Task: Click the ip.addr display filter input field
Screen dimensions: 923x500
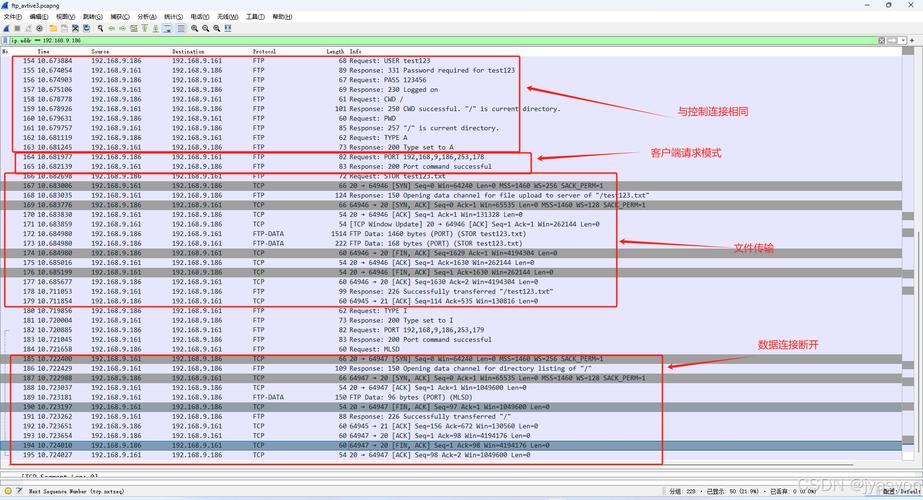Action: [400, 40]
